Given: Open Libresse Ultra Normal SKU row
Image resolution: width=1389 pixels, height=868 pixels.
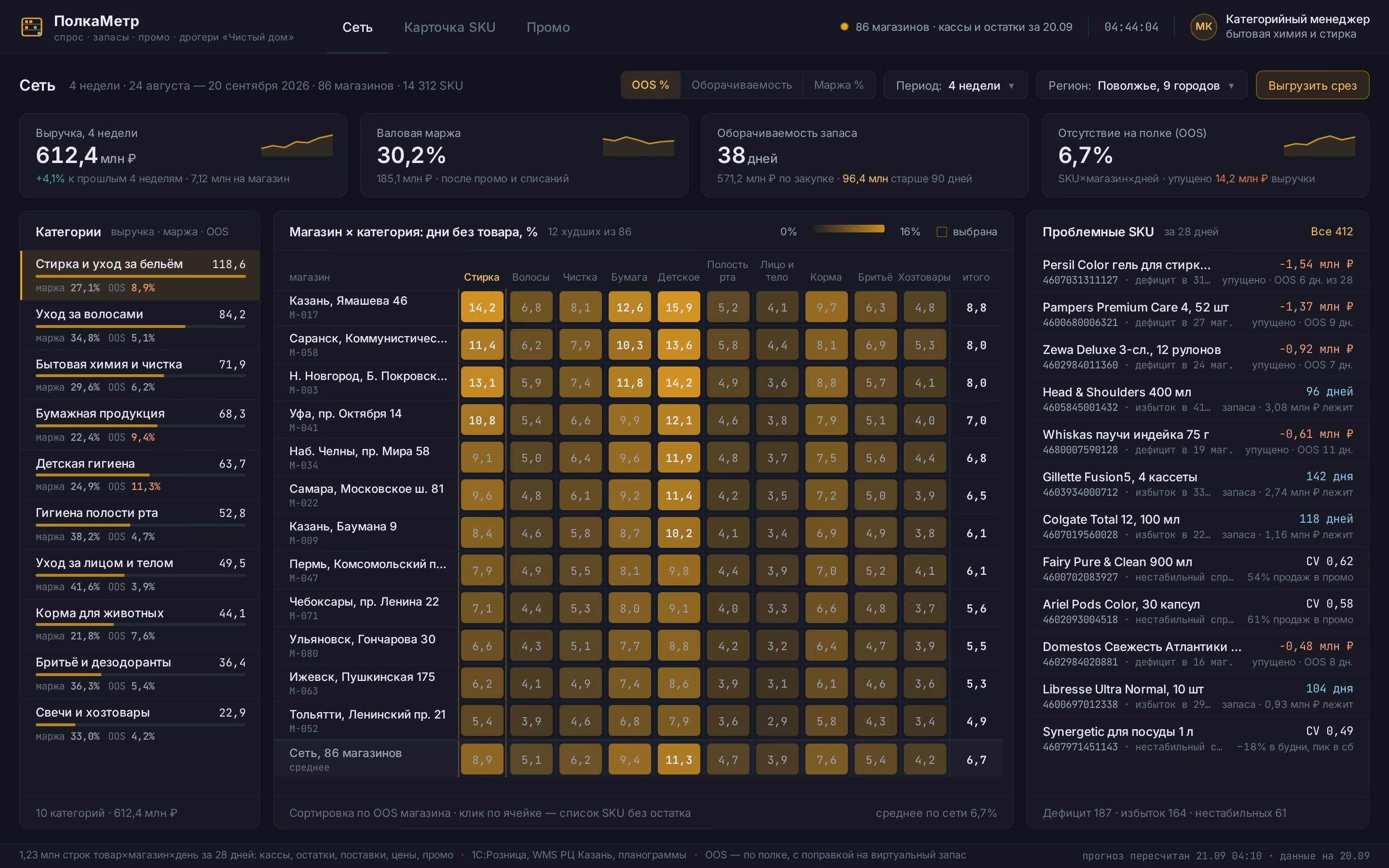Looking at the screenshot, I should [x=1198, y=696].
